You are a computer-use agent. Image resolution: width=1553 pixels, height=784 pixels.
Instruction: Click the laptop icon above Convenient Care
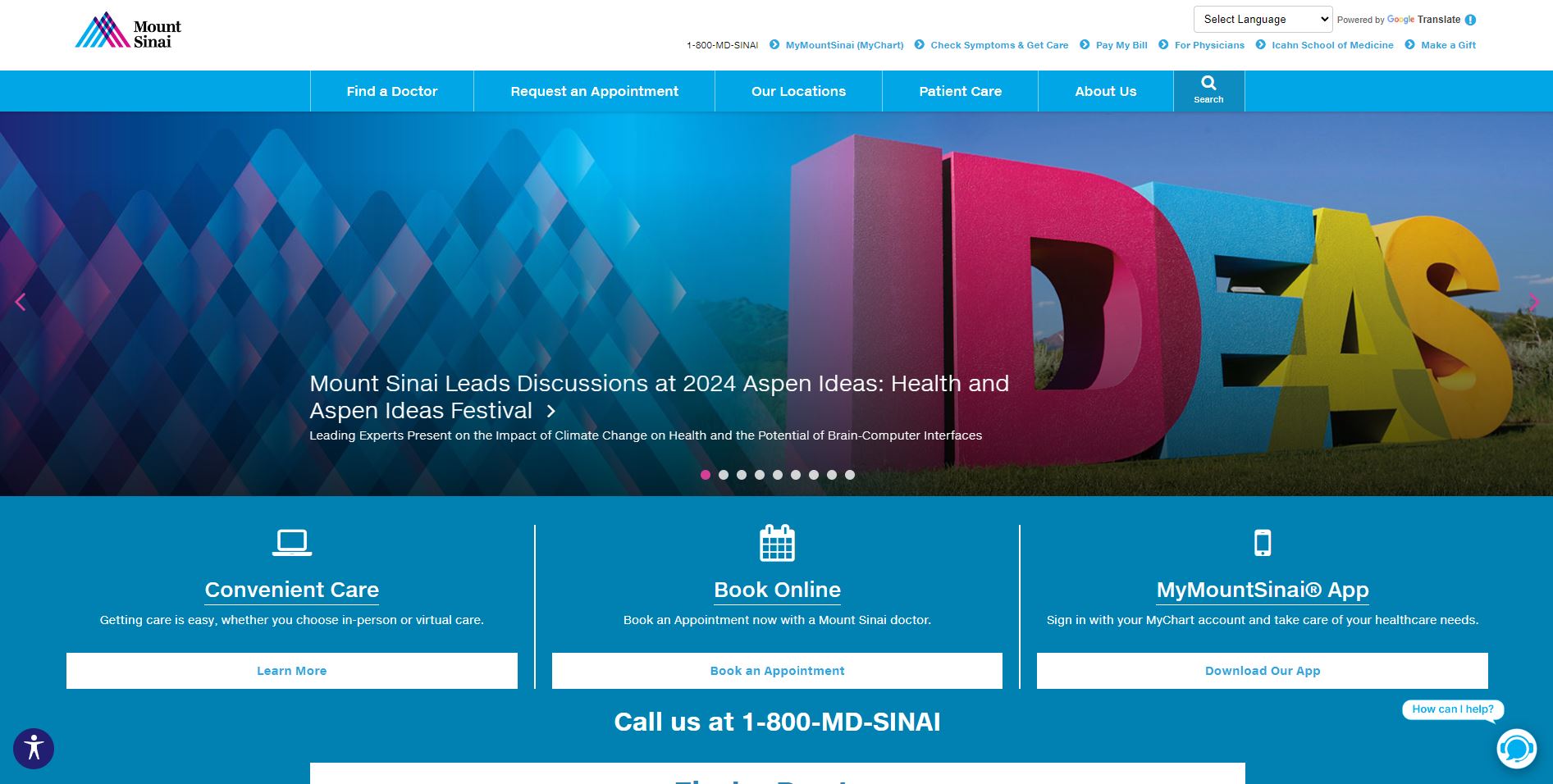pos(291,542)
